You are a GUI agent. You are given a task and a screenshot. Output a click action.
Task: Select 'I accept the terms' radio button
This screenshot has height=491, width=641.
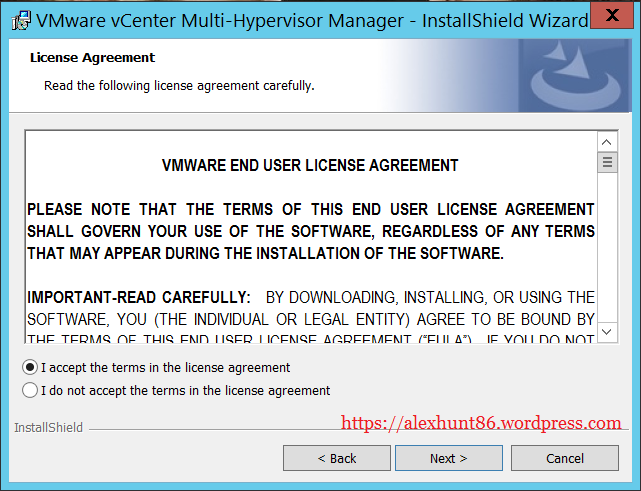tap(30, 368)
